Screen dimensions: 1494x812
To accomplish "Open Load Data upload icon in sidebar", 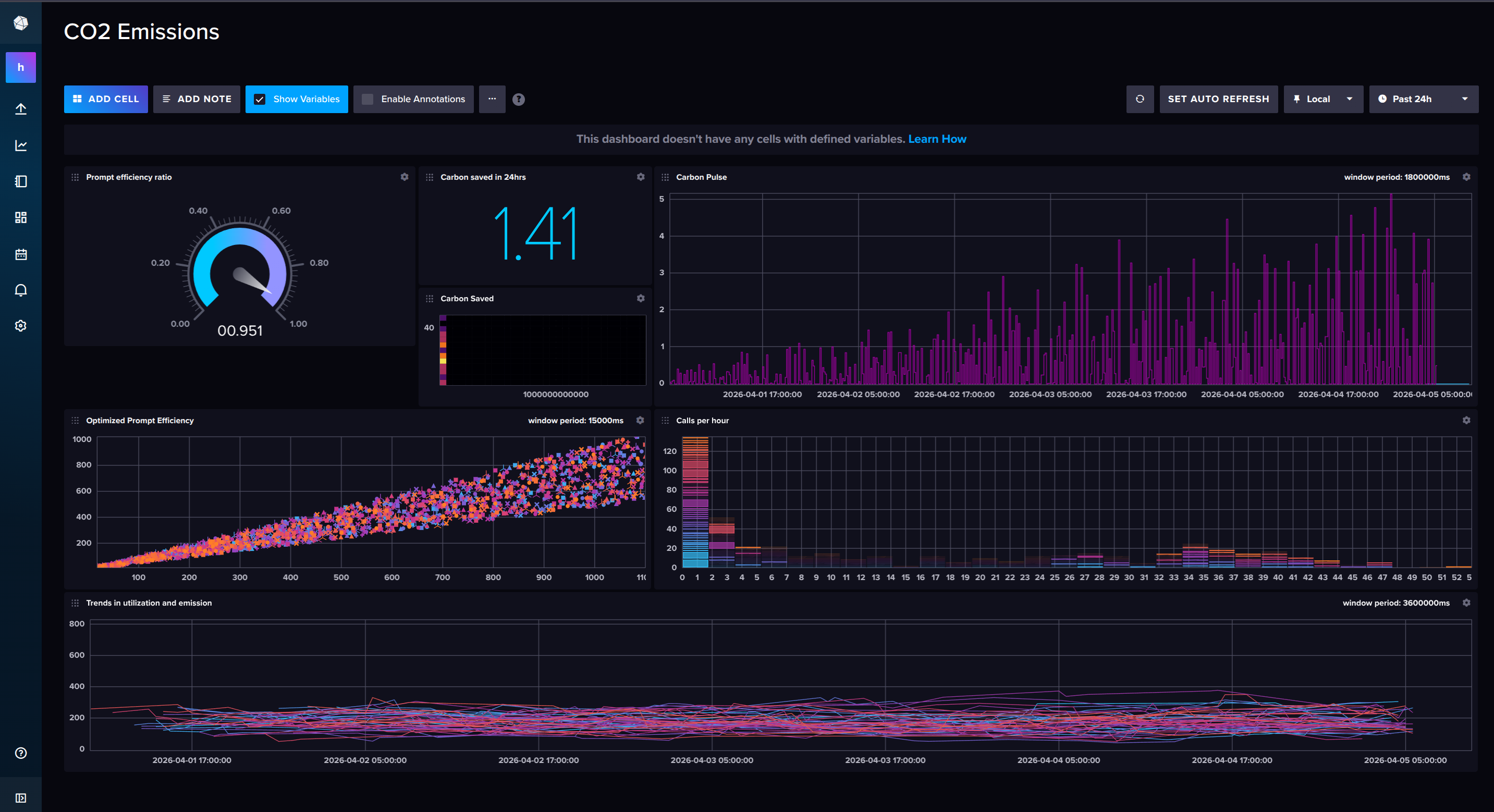I will pos(21,109).
